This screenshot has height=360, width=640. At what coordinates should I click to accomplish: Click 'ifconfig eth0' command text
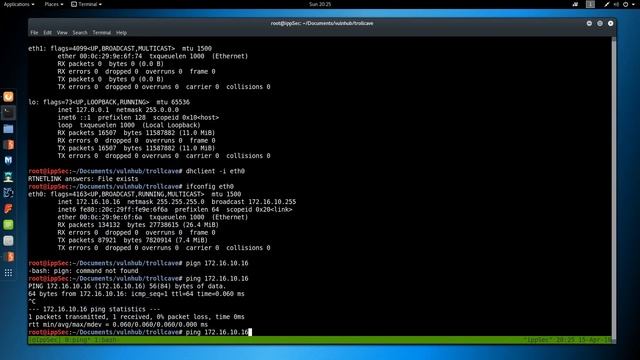click(x=210, y=187)
